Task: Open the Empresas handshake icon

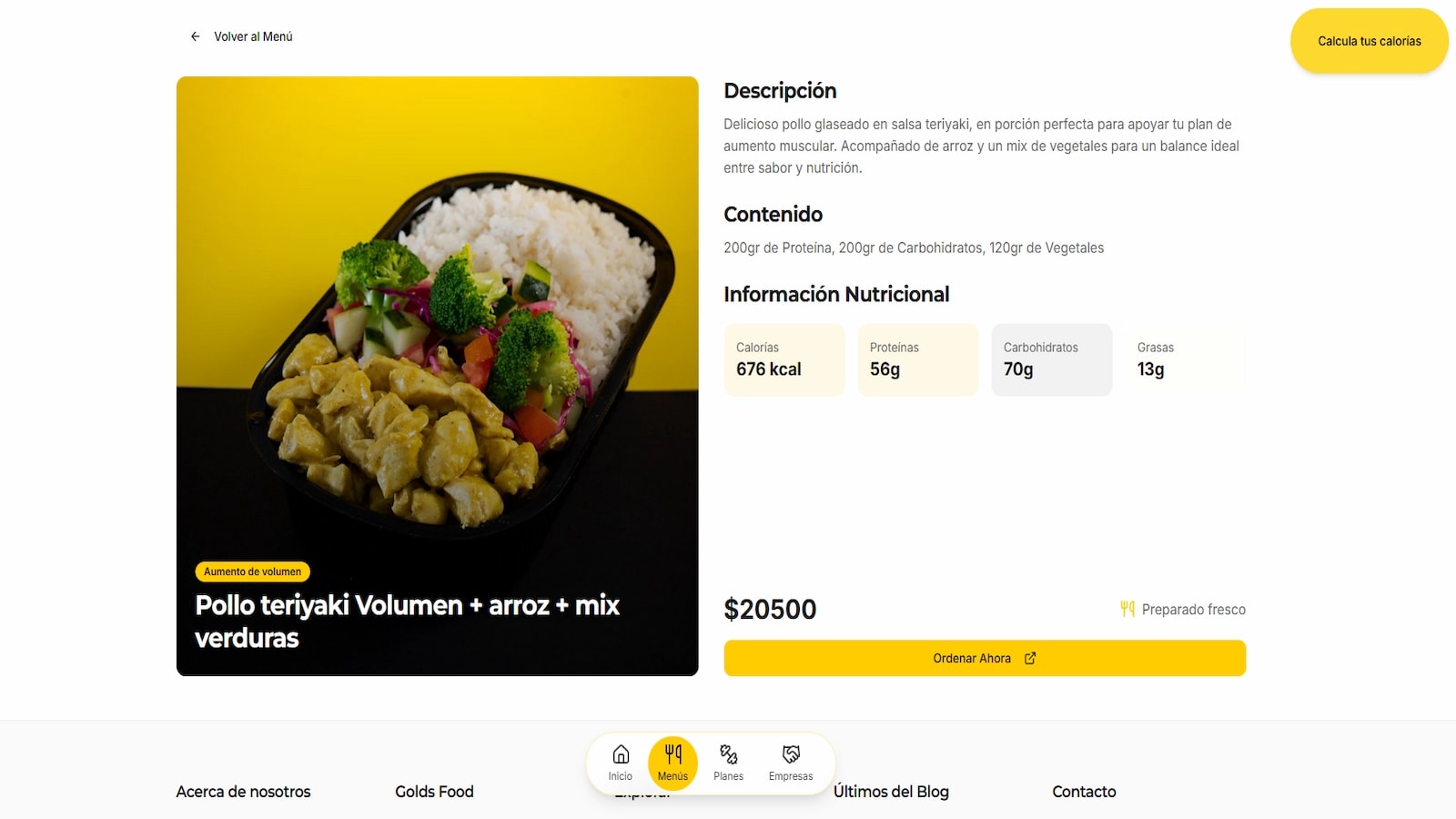Action: pos(790,752)
